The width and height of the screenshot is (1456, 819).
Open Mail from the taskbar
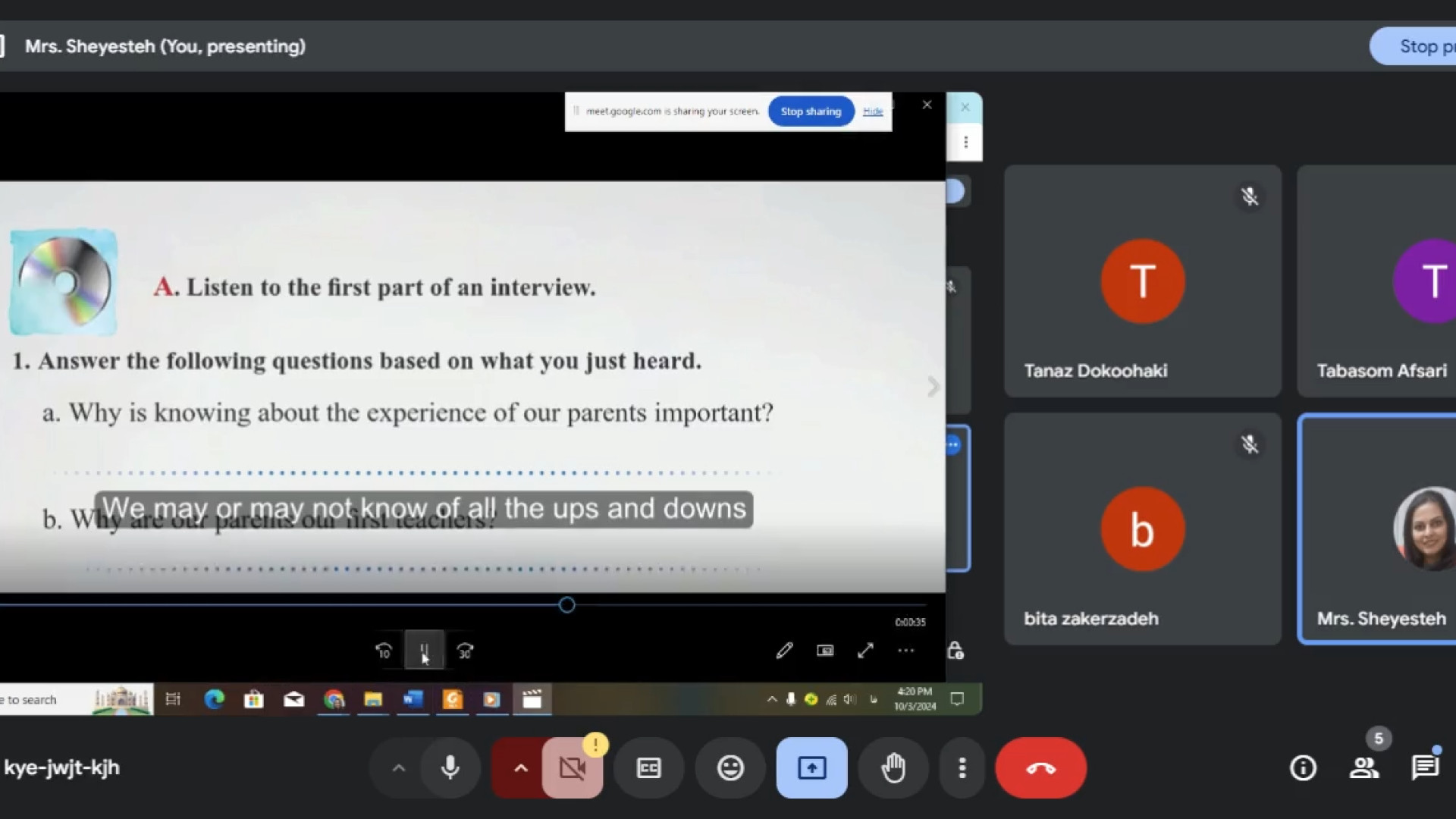click(293, 699)
